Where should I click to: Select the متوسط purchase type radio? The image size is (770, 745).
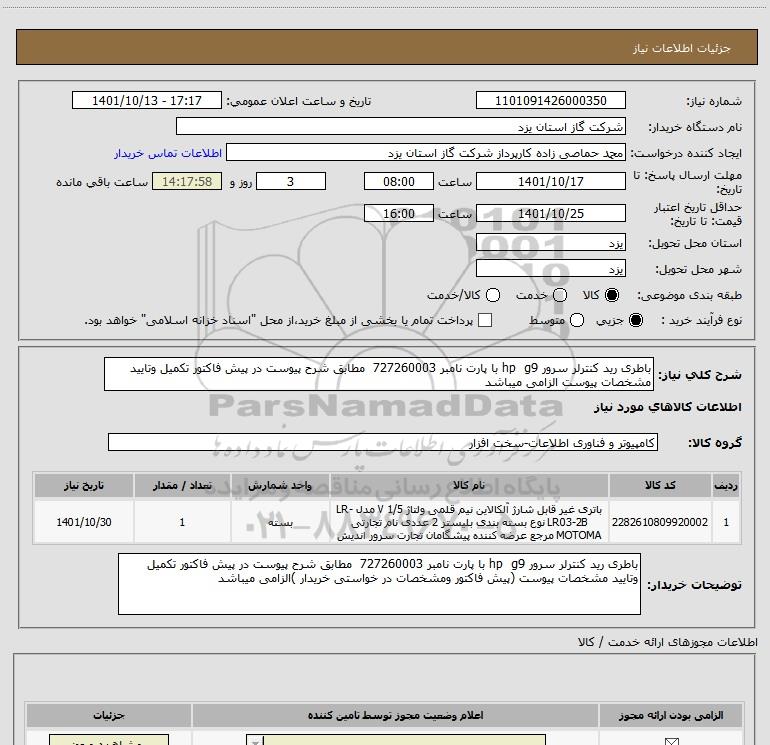point(577,320)
